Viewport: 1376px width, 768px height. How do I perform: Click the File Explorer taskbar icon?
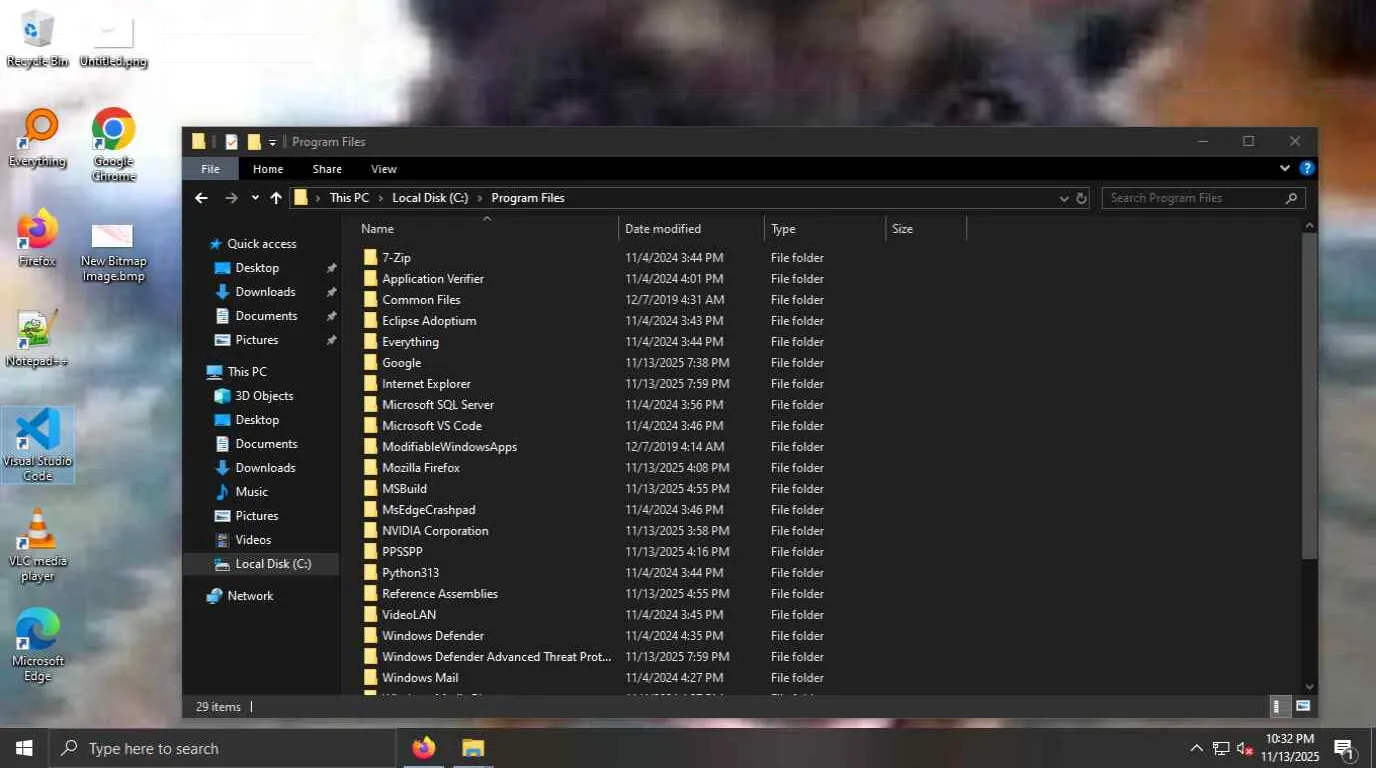coord(473,748)
